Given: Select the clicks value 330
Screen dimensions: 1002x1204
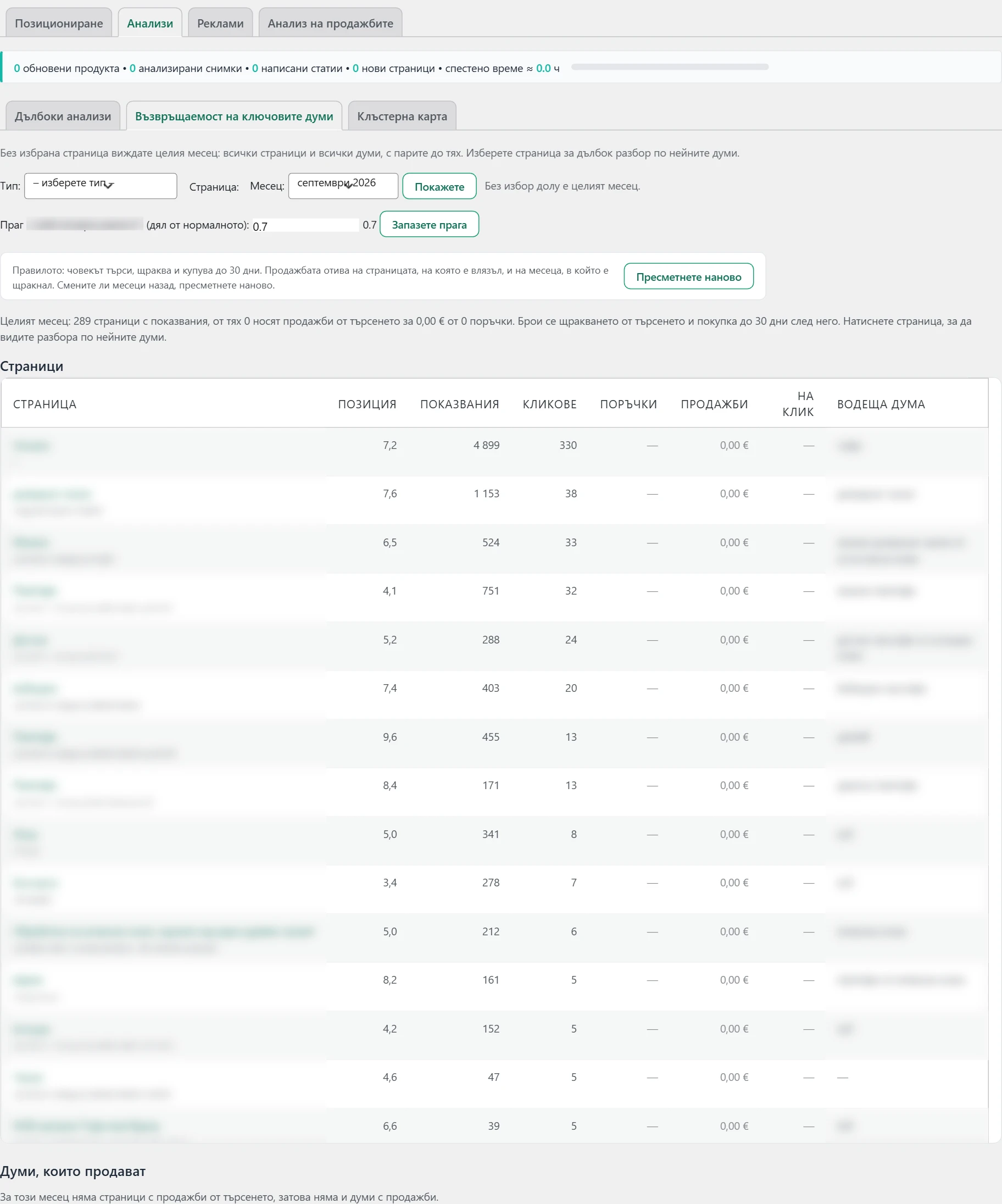Looking at the screenshot, I should pos(568,445).
